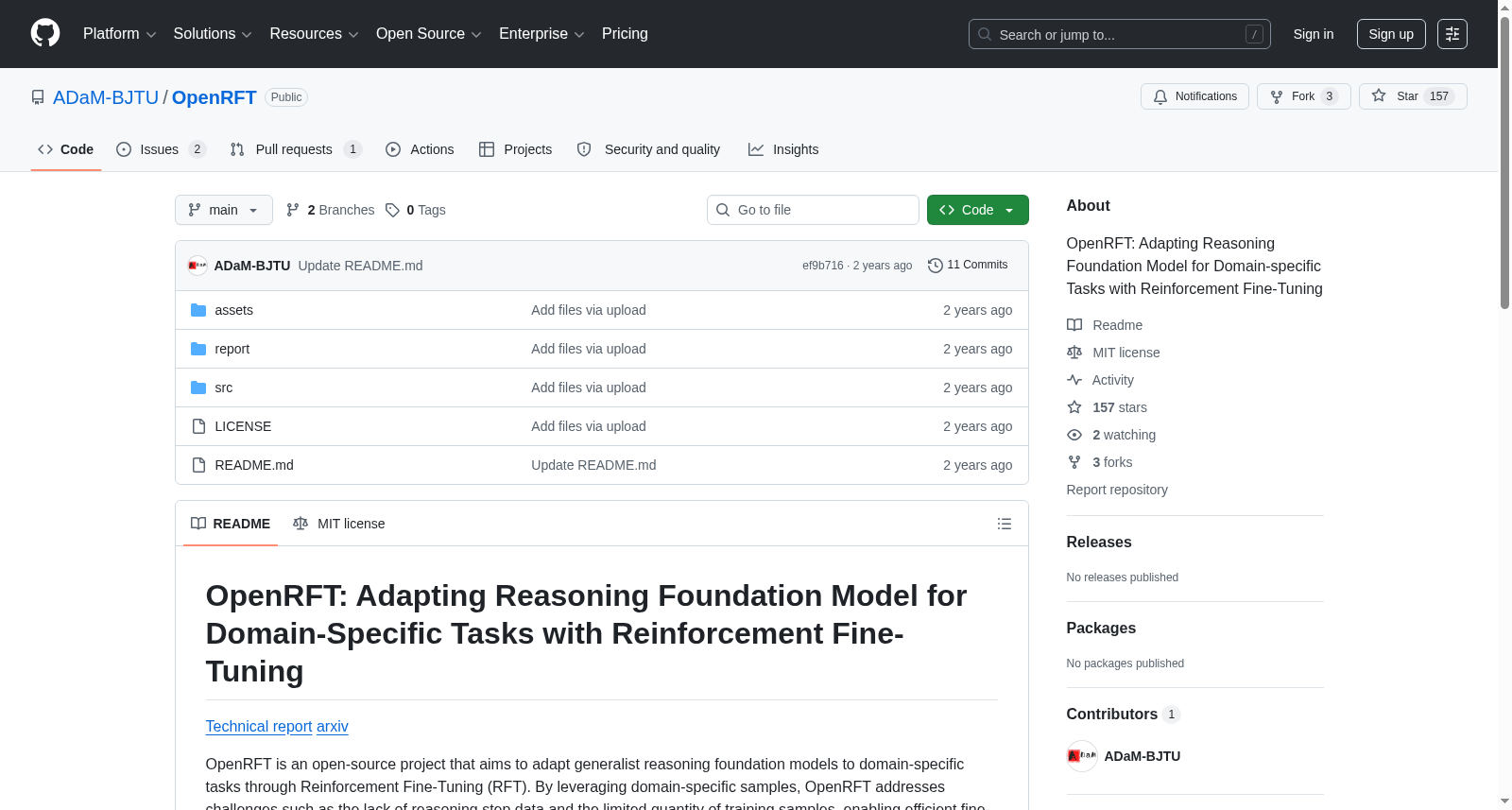Open 'Add files via upload' in src row
Screen dimensions: 1512x810
pyautogui.click(x=589, y=388)
